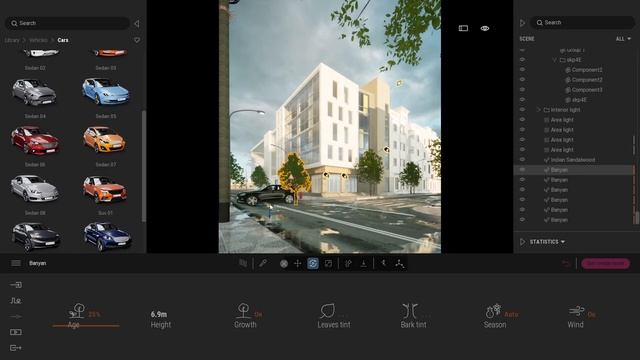Click the undo arrow icon
This screenshot has width=640, height=360.
[x=566, y=264]
